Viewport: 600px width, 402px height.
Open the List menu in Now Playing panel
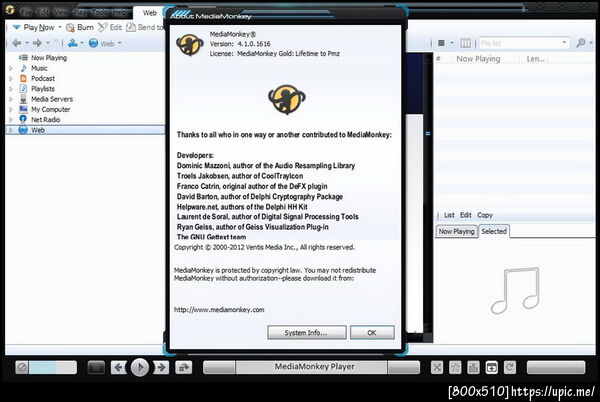[x=449, y=215]
